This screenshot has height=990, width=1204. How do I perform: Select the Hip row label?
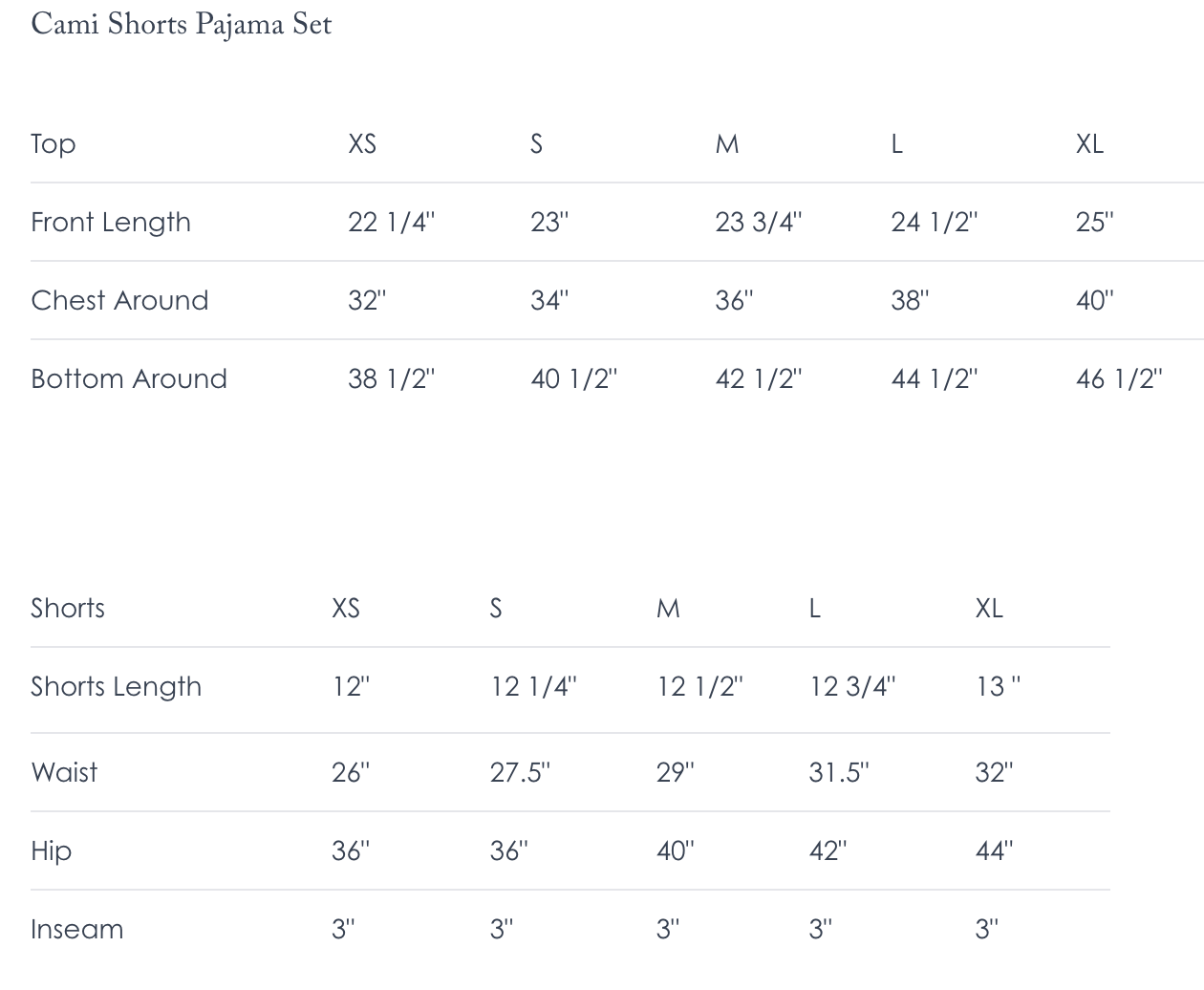[x=51, y=851]
